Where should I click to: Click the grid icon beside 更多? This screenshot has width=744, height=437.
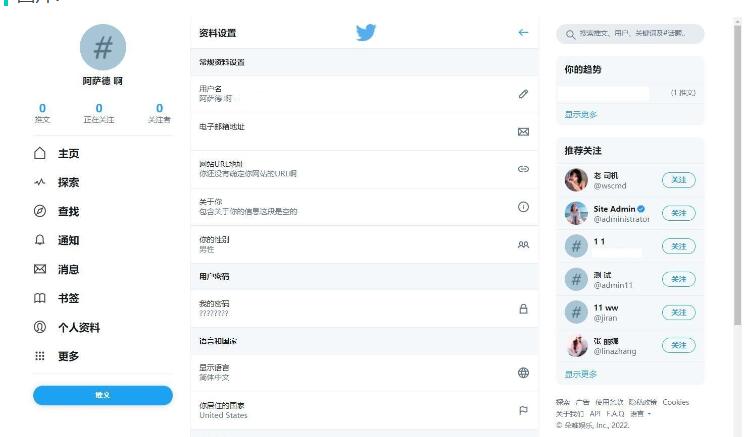click(40, 356)
